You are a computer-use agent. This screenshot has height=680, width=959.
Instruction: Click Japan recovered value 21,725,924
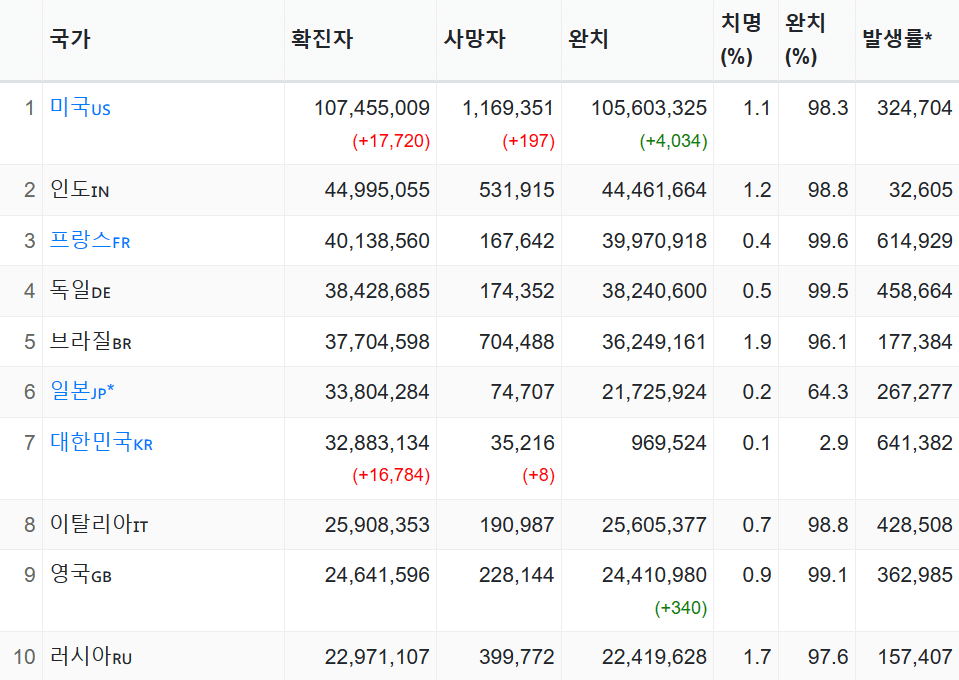[x=654, y=392]
